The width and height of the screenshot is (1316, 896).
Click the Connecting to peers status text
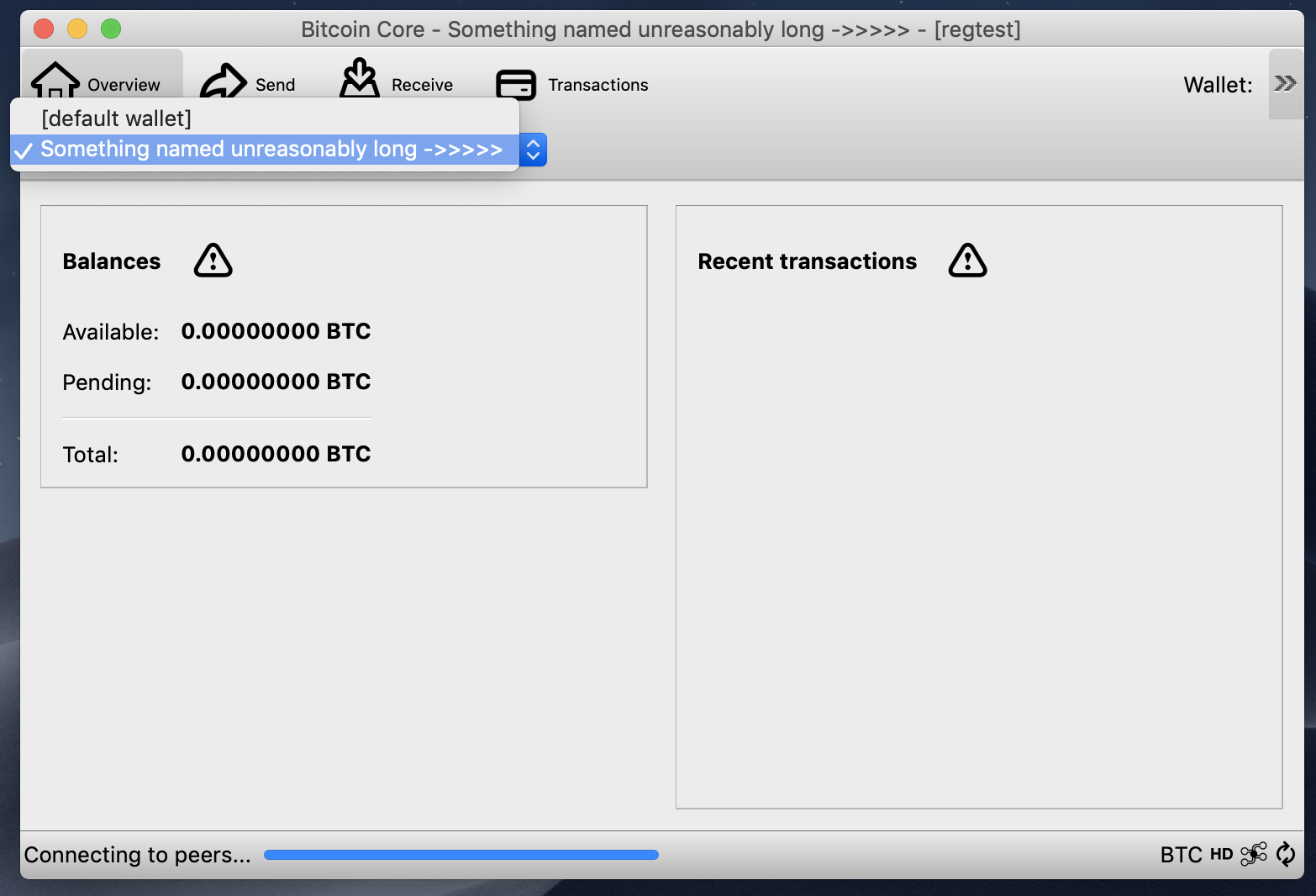click(x=138, y=855)
